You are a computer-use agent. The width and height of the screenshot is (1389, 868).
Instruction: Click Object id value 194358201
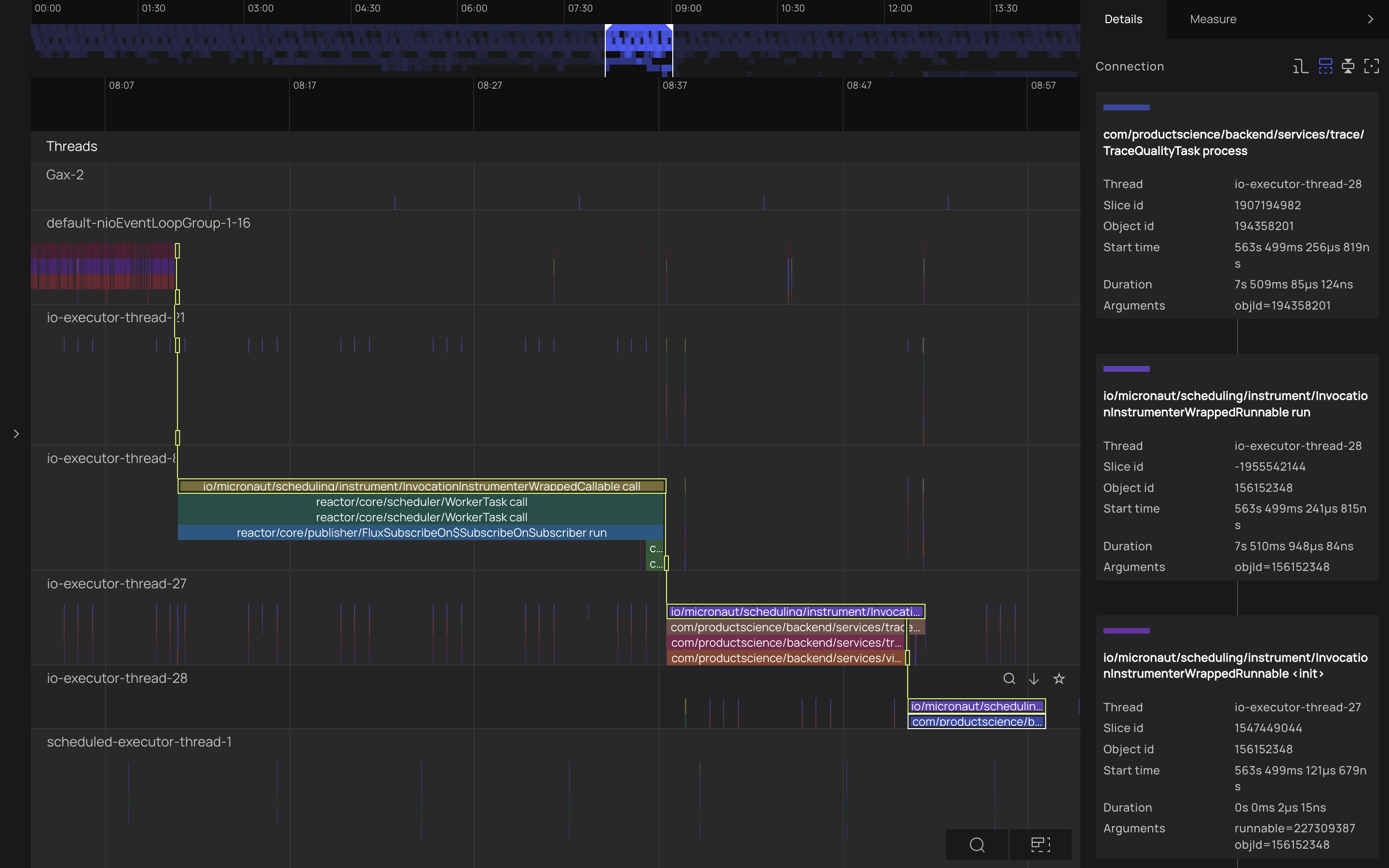[1264, 226]
